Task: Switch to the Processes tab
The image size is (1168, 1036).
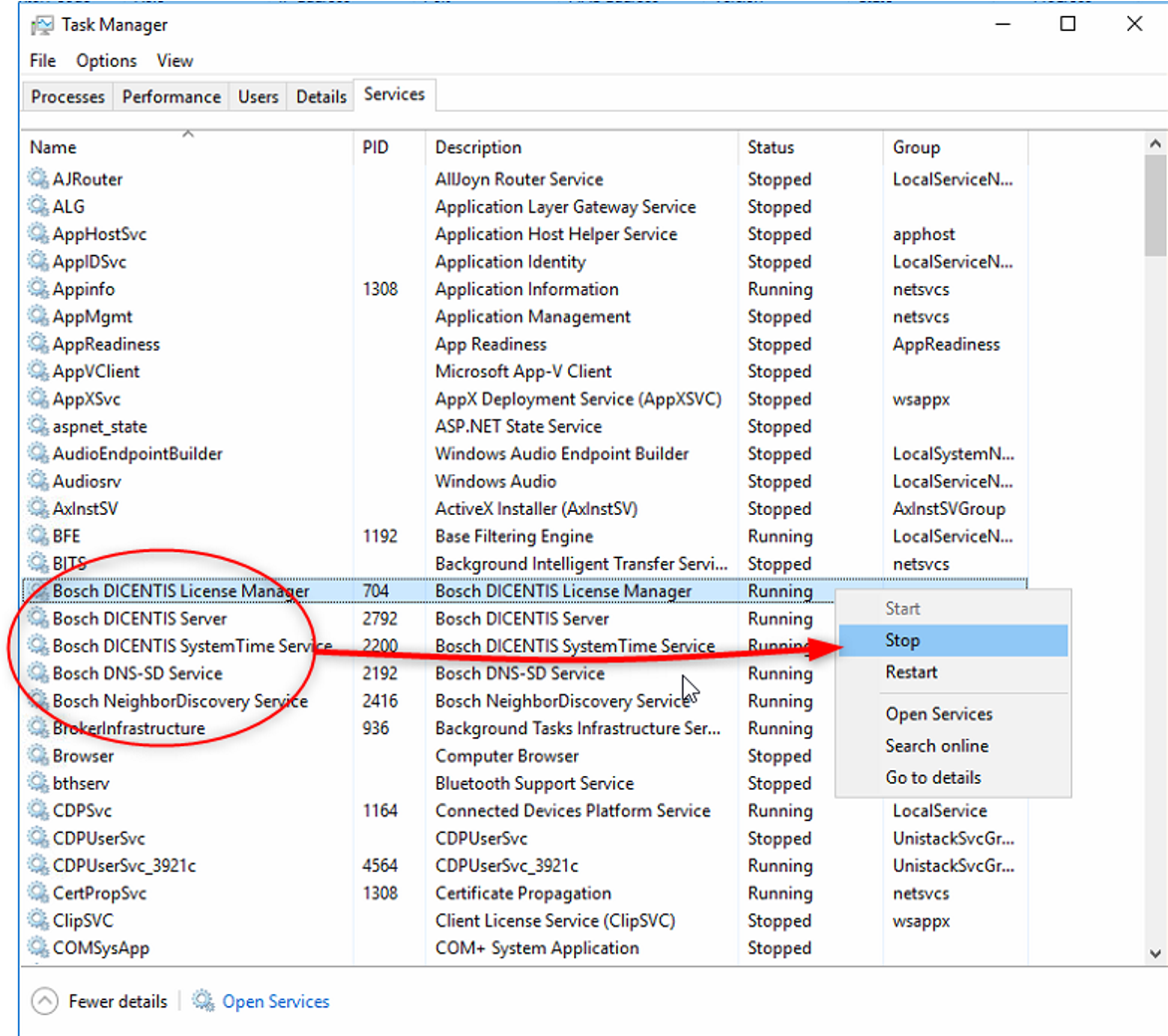Action: point(68,97)
